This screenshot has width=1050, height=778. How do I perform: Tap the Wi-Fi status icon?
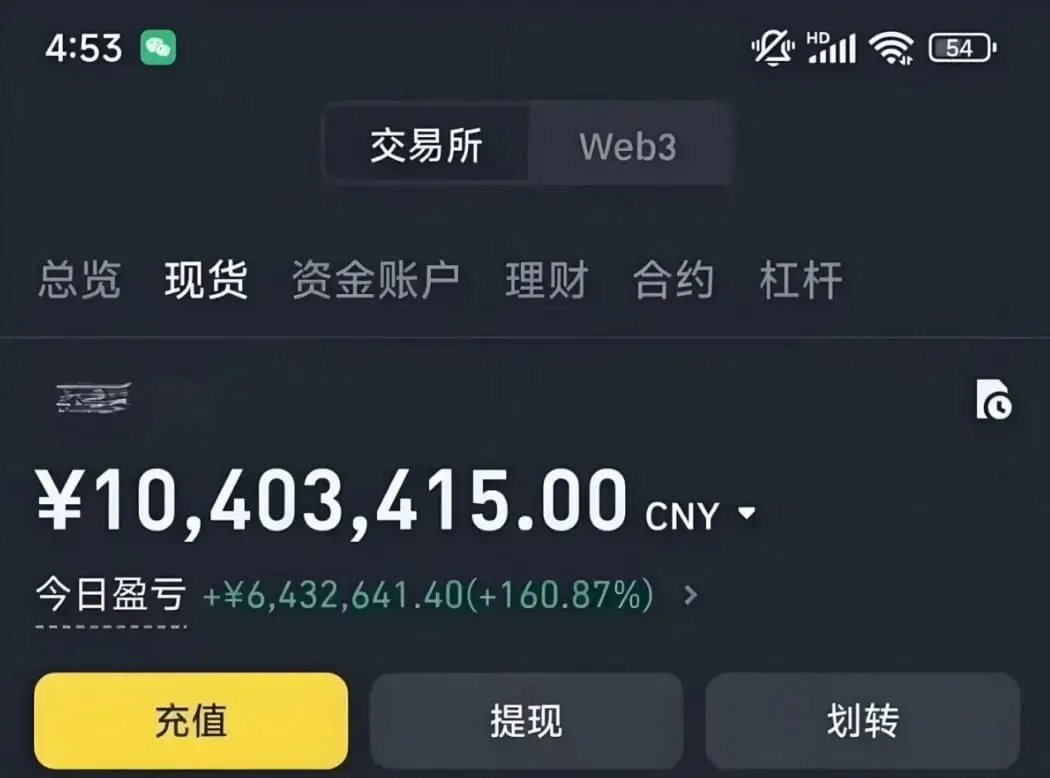(891, 48)
